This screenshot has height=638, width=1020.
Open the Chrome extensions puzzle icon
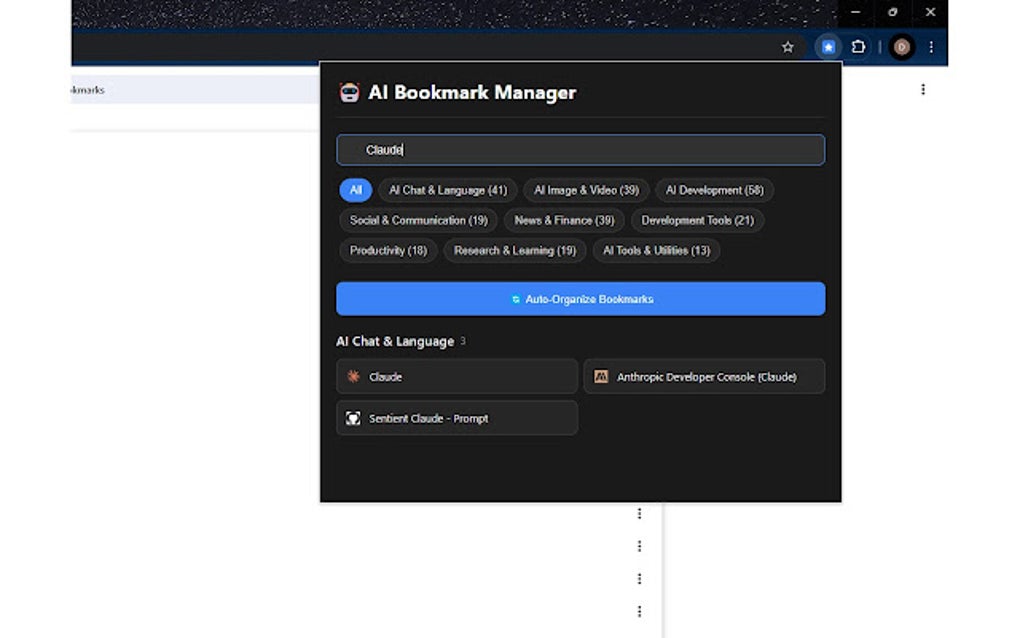click(x=858, y=46)
